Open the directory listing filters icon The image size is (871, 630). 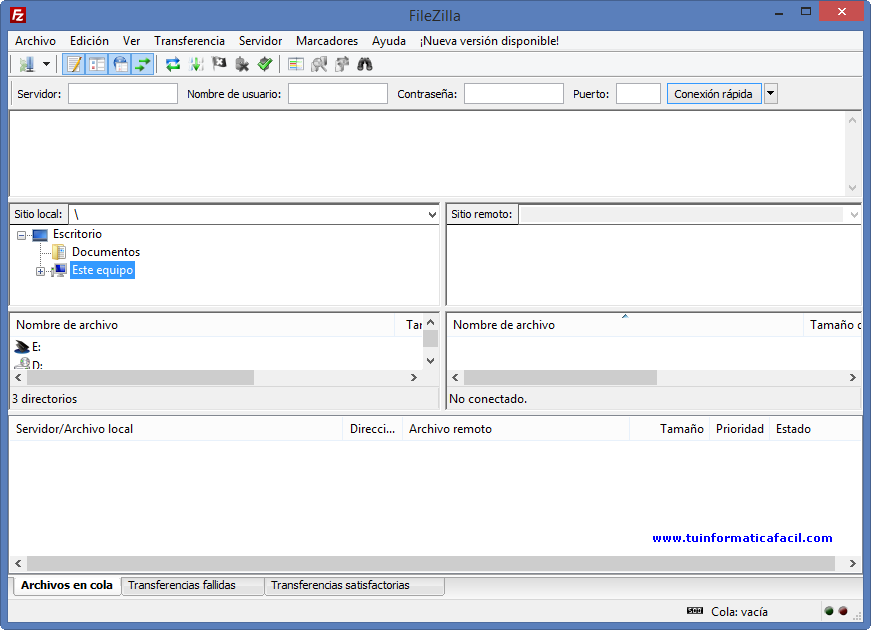point(296,64)
